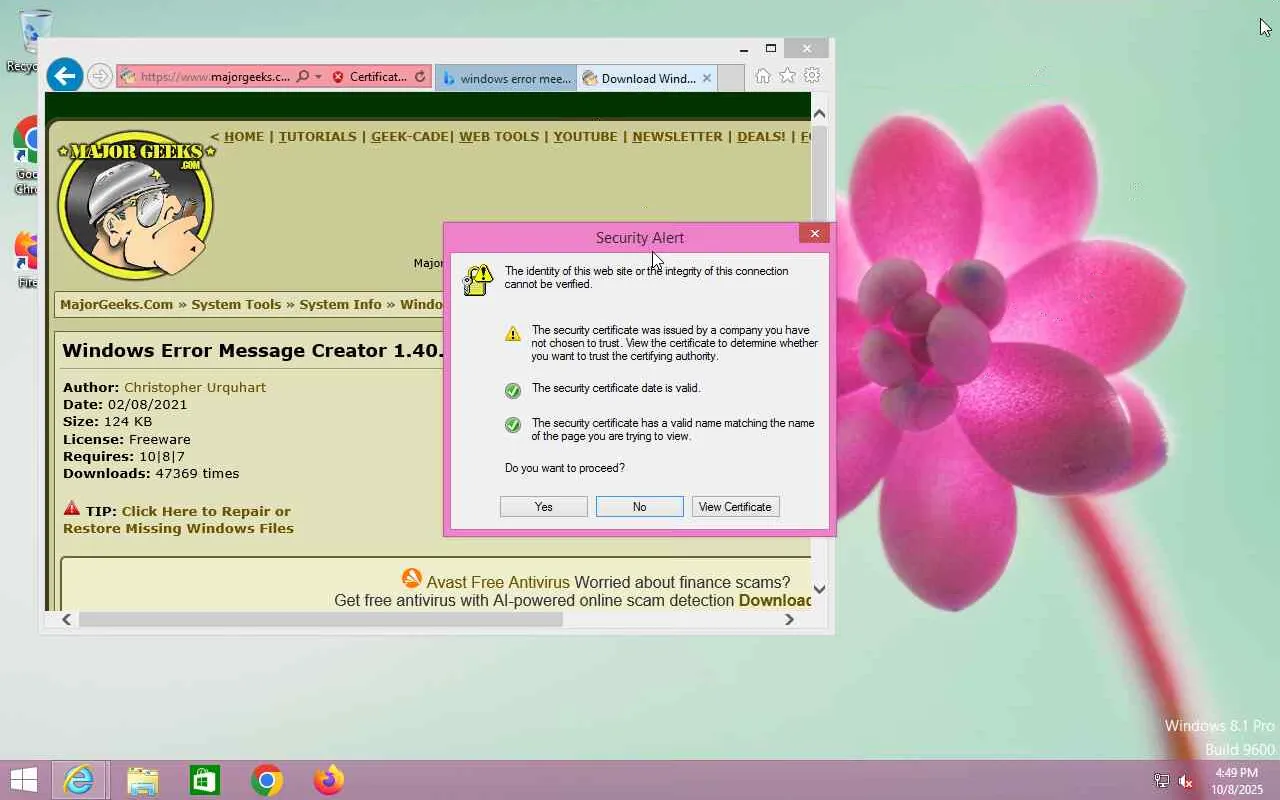Click the Internet Explorer taskbar icon
This screenshot has width=1280, height=800.
click(x=79, y=780)
